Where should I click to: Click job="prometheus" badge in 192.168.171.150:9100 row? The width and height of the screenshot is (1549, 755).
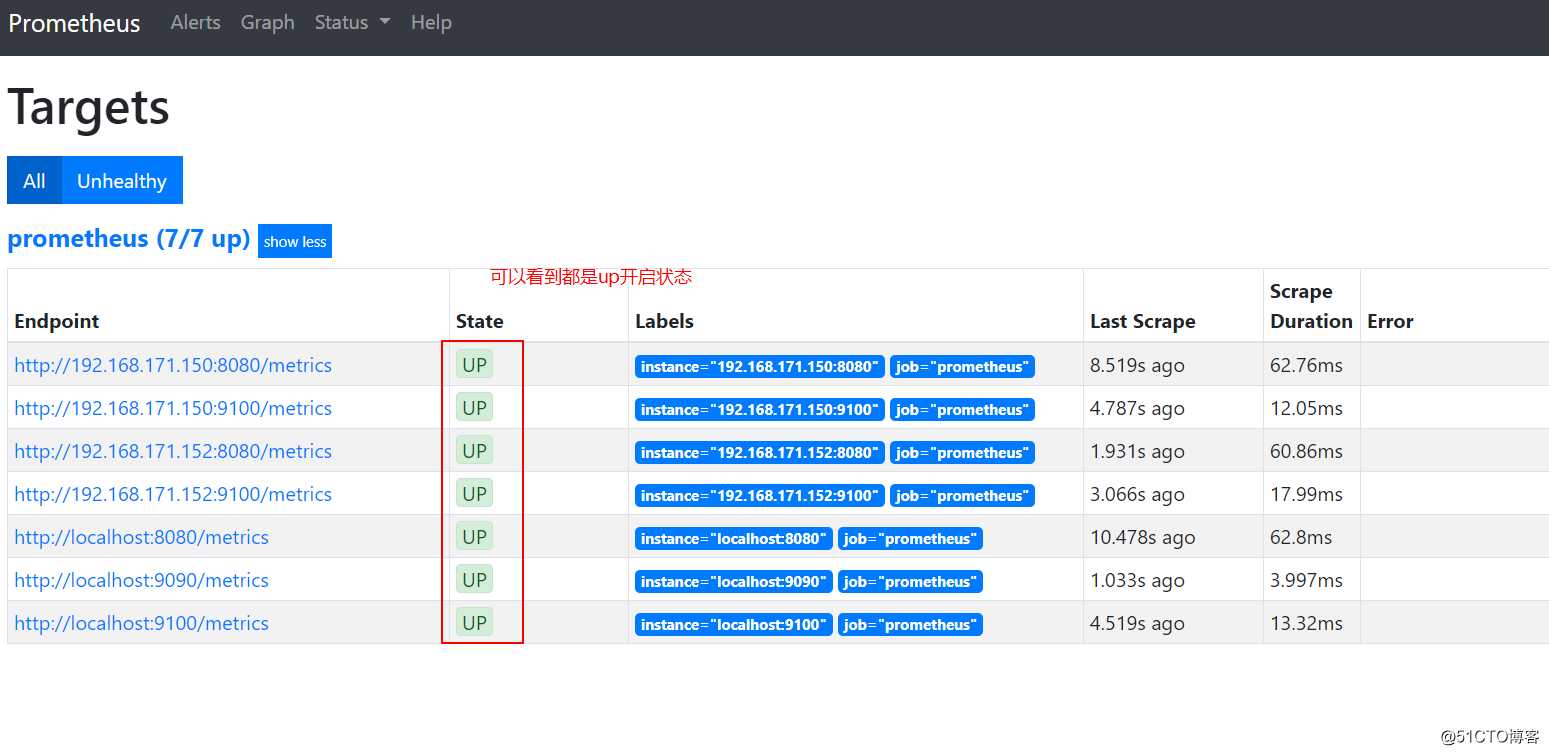coord(962,410)
